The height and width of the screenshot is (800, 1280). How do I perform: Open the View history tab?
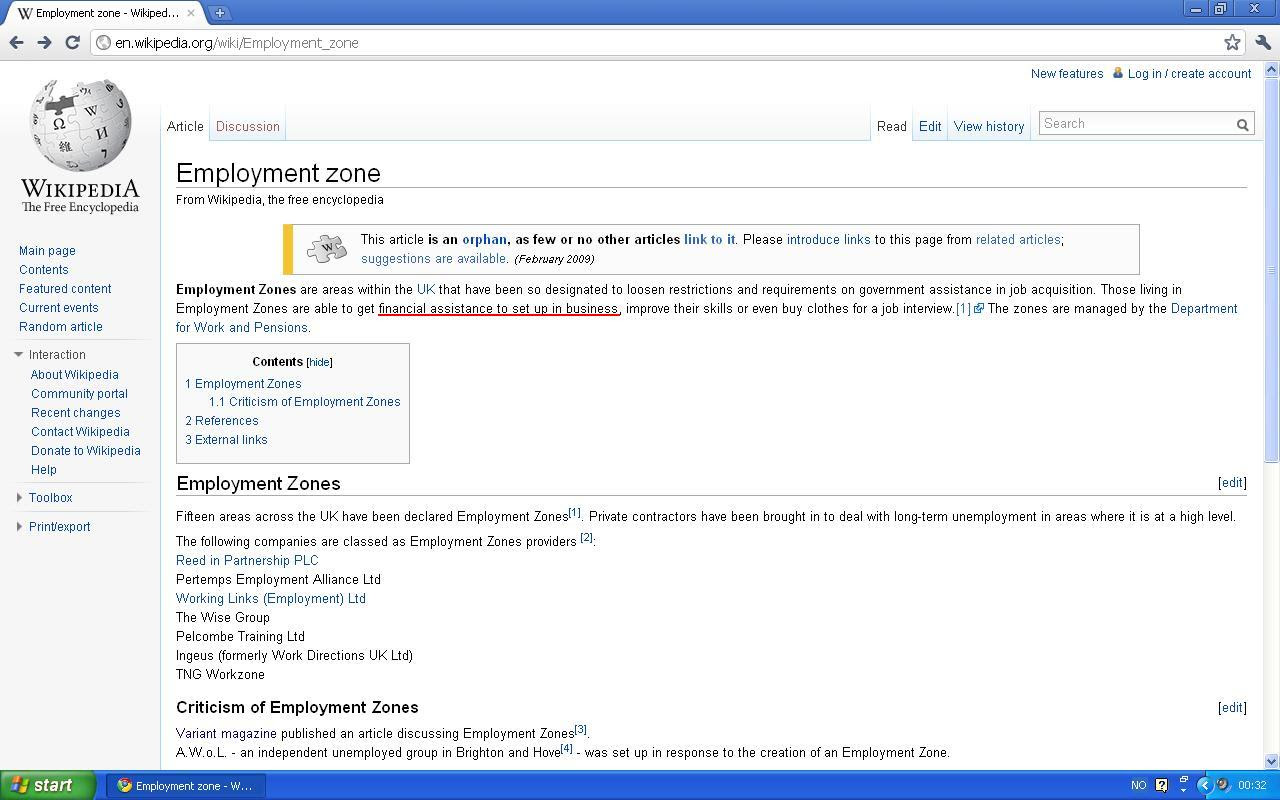[x=989, y=126]
